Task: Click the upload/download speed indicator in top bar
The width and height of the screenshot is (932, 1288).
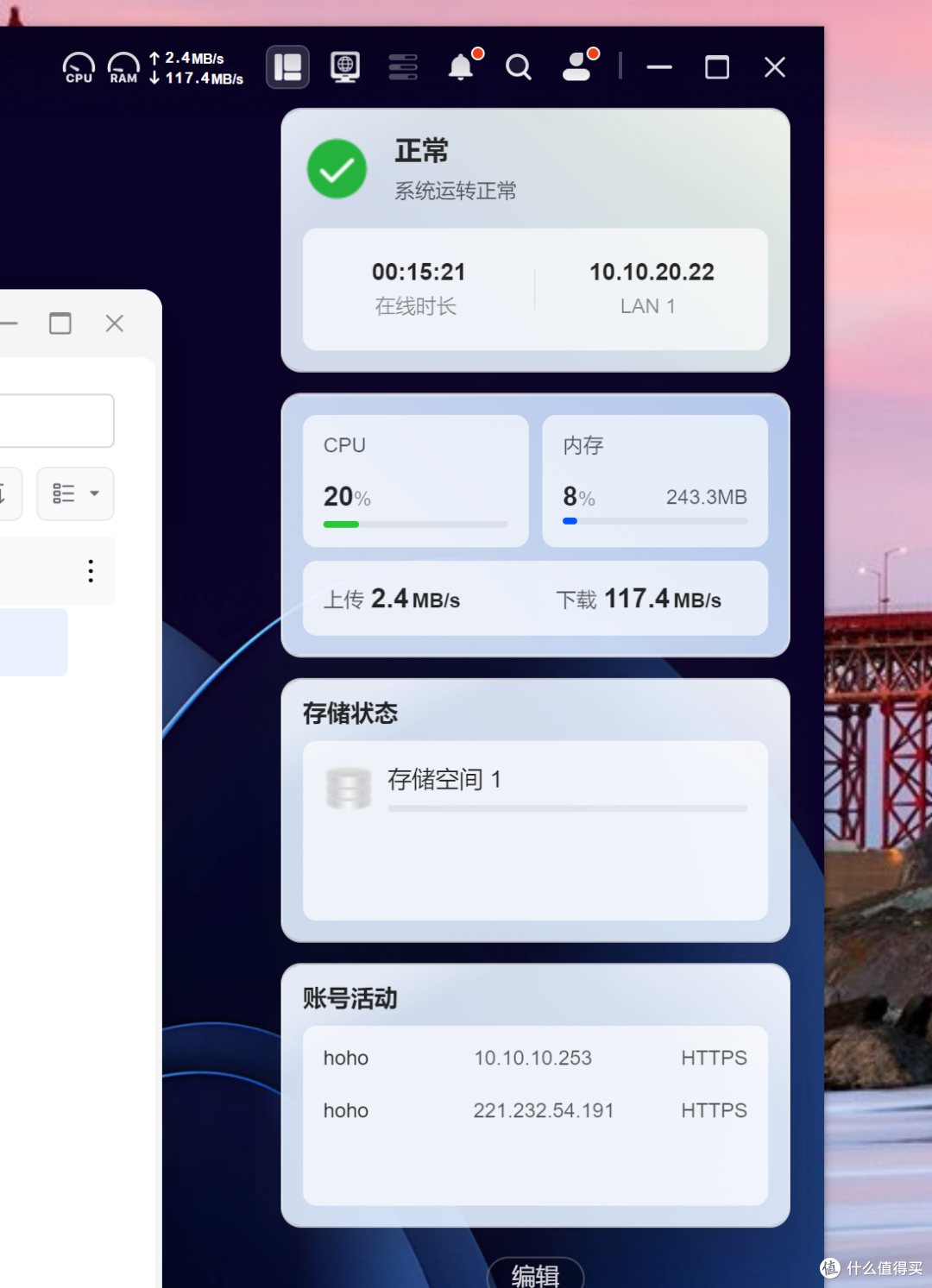Action: 196,68
